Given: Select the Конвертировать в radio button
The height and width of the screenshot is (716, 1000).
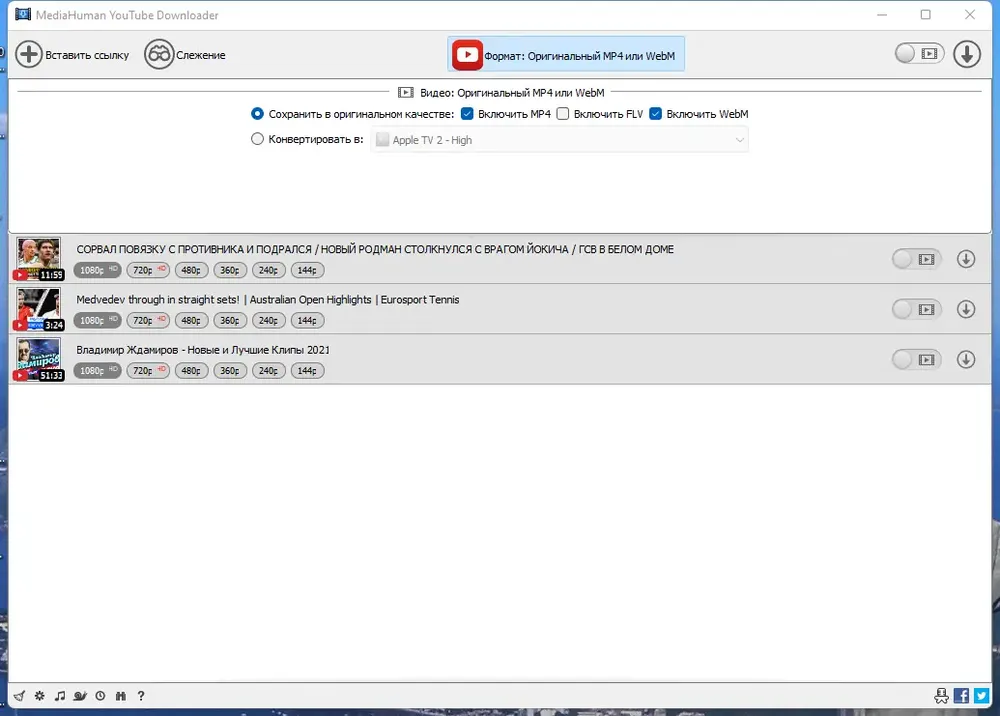Looking at the screenshot, I should click(x=257, y=139).
